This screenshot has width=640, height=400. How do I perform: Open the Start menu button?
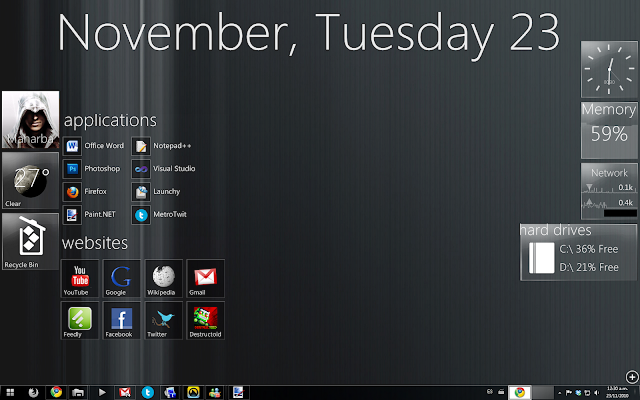(10, 393)
